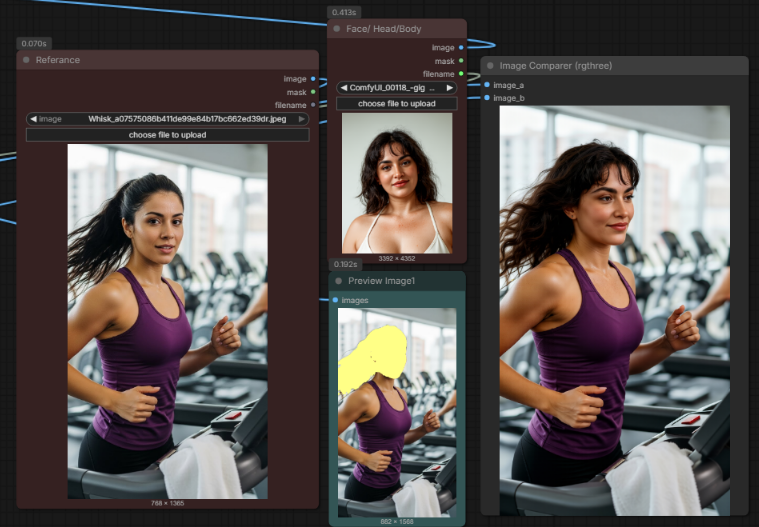Click the 0.070s timing badge above Referance
Screen dimensions: 759x527
click(x=34, y=44)
